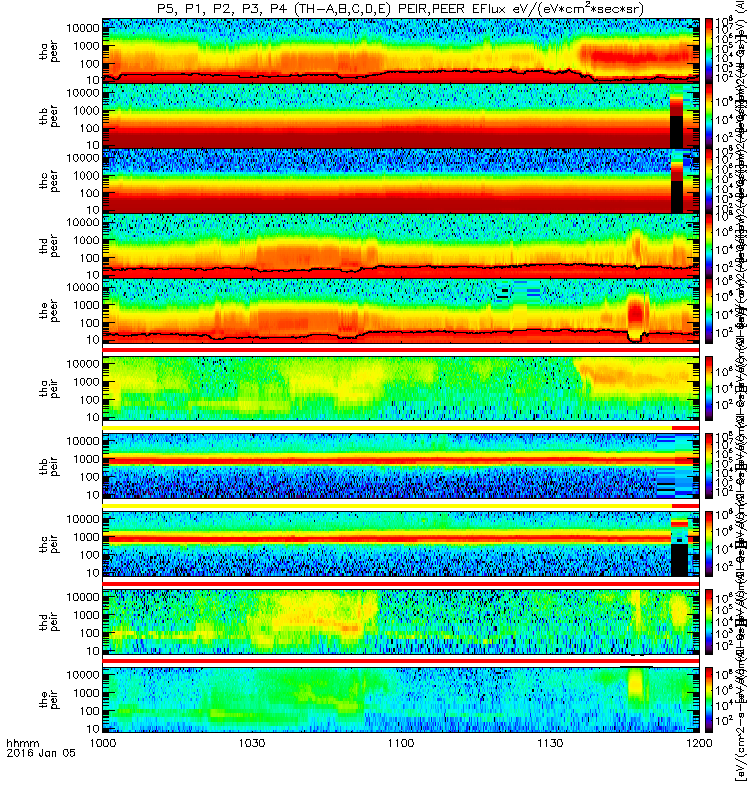Click the black data gap in thc peir
750x800 pixels.
click(679, 560)
